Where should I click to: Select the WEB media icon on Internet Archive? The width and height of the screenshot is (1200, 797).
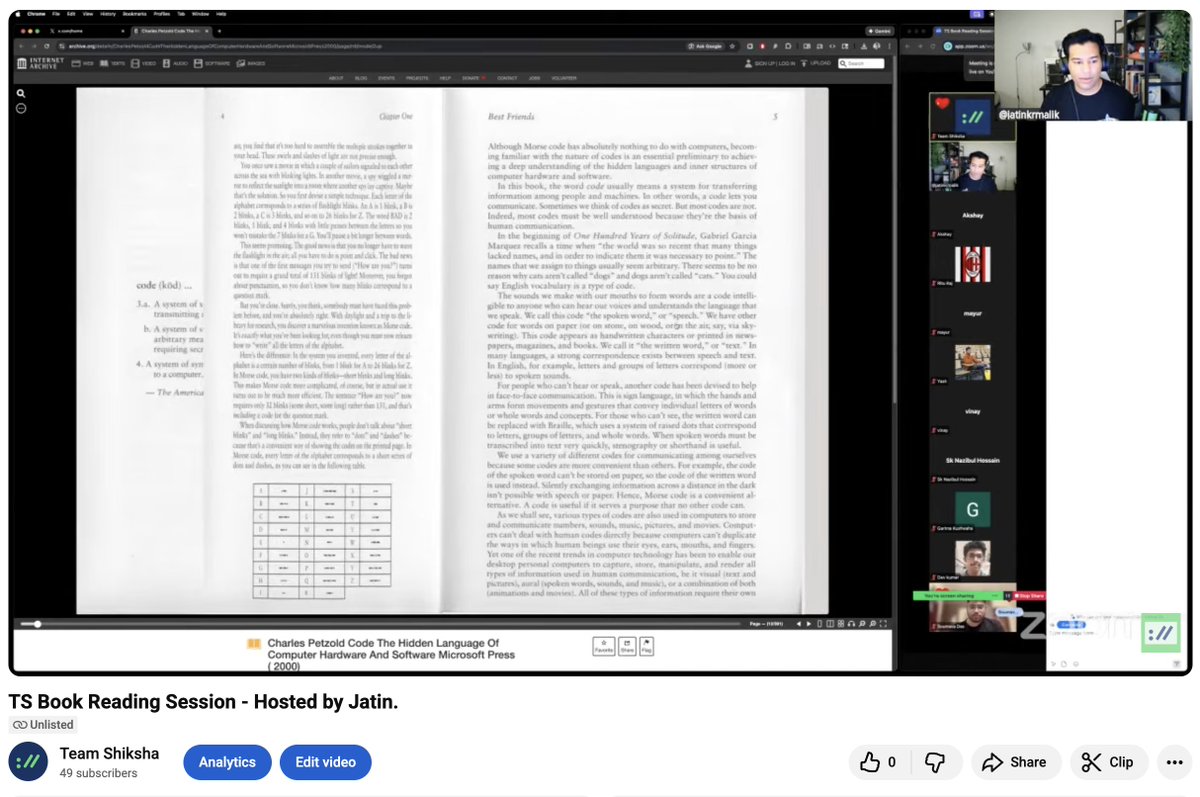pyautogui.click(x=83, y=63)
